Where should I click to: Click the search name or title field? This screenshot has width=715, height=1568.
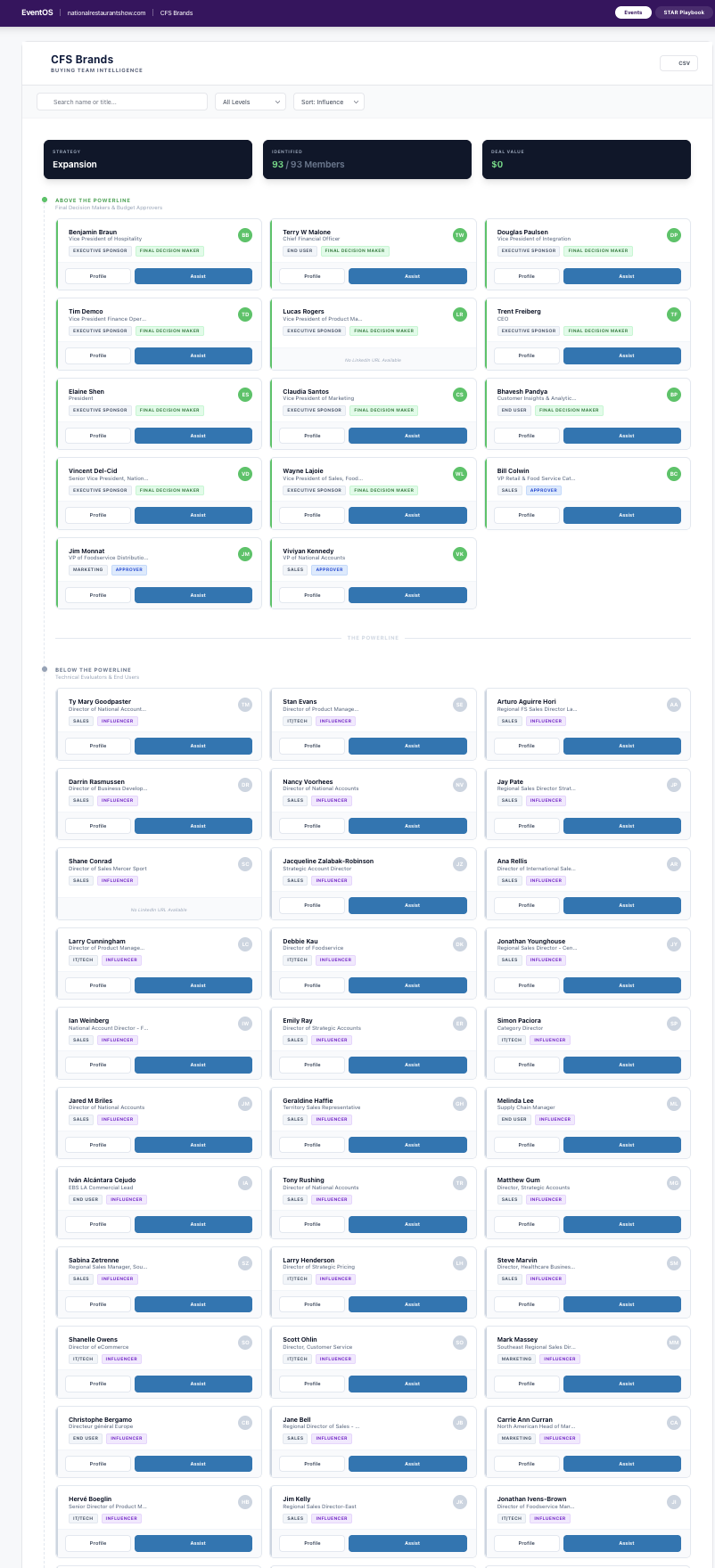tap(122, 102)
